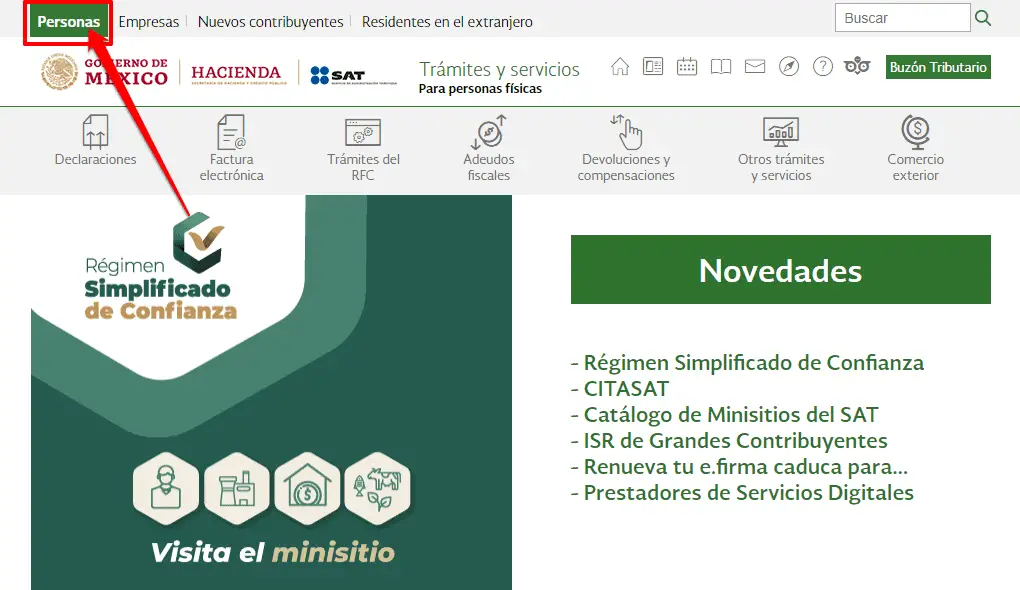Viewport: 1020px width, 590px height.
Task: Switch to Nuevos contribuyentes tab
Action: tap(270, 21)
